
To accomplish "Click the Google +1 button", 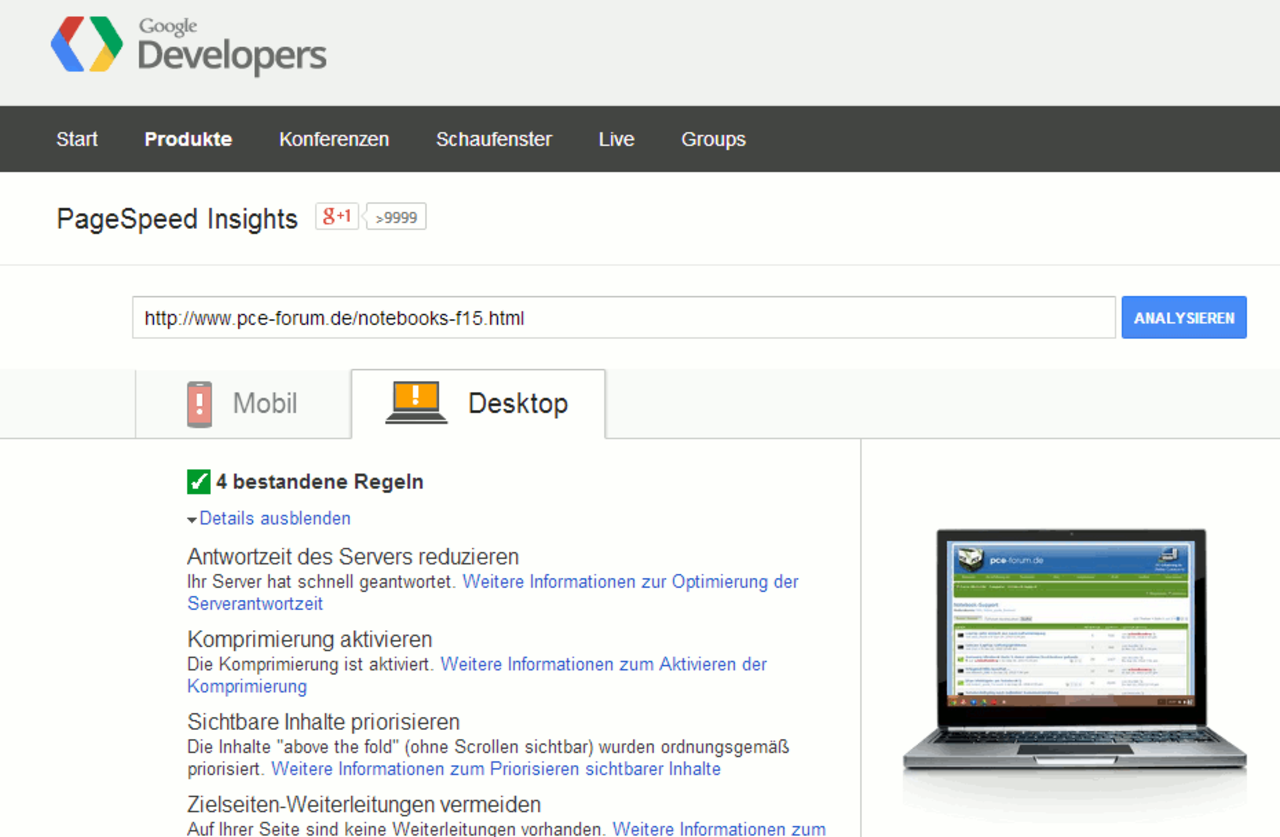I will [x=337, y=216].
